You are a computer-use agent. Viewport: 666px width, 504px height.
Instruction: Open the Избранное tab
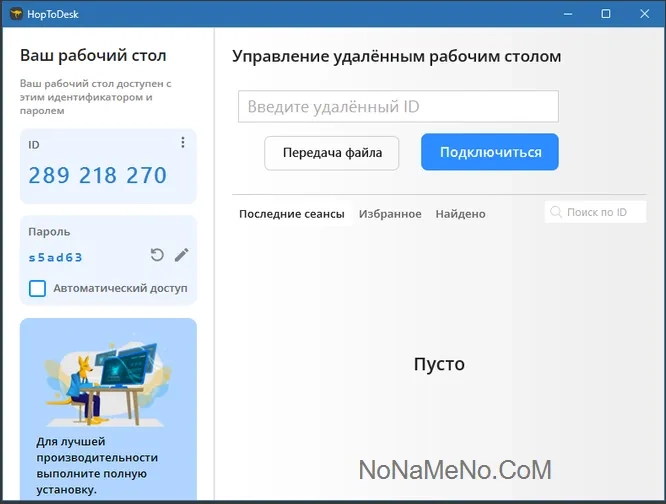point(390,214)
